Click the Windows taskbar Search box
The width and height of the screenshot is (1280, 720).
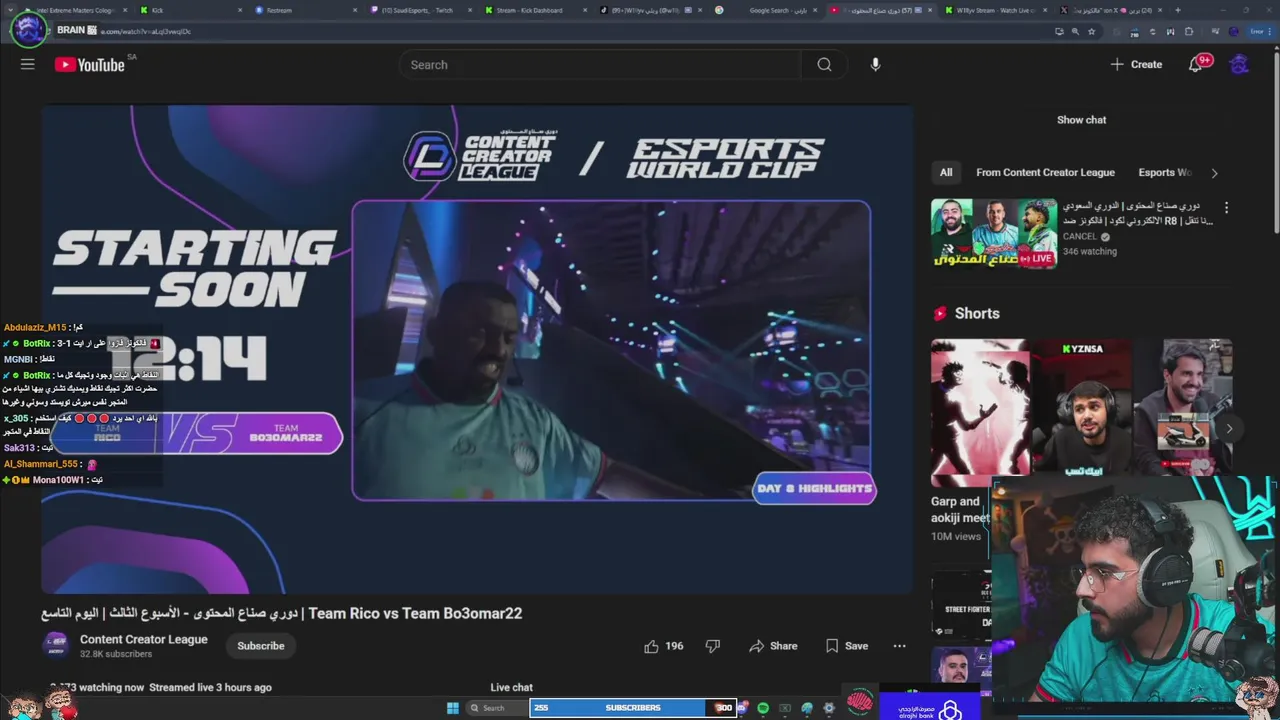click(x=496, y=708)
